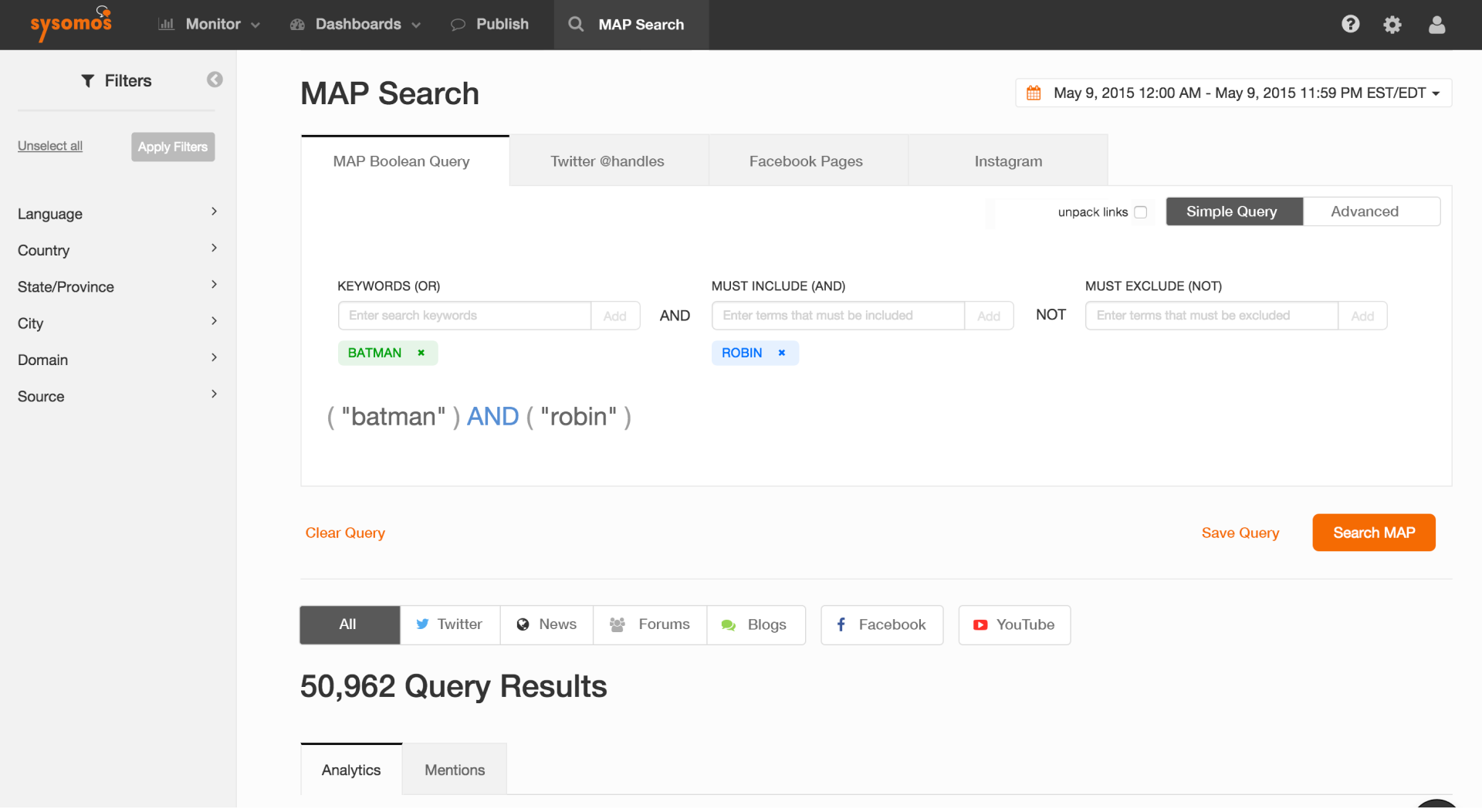Open the Publish menu
The width and height of the screenshot is (1482, 812).
pos(489,24)
